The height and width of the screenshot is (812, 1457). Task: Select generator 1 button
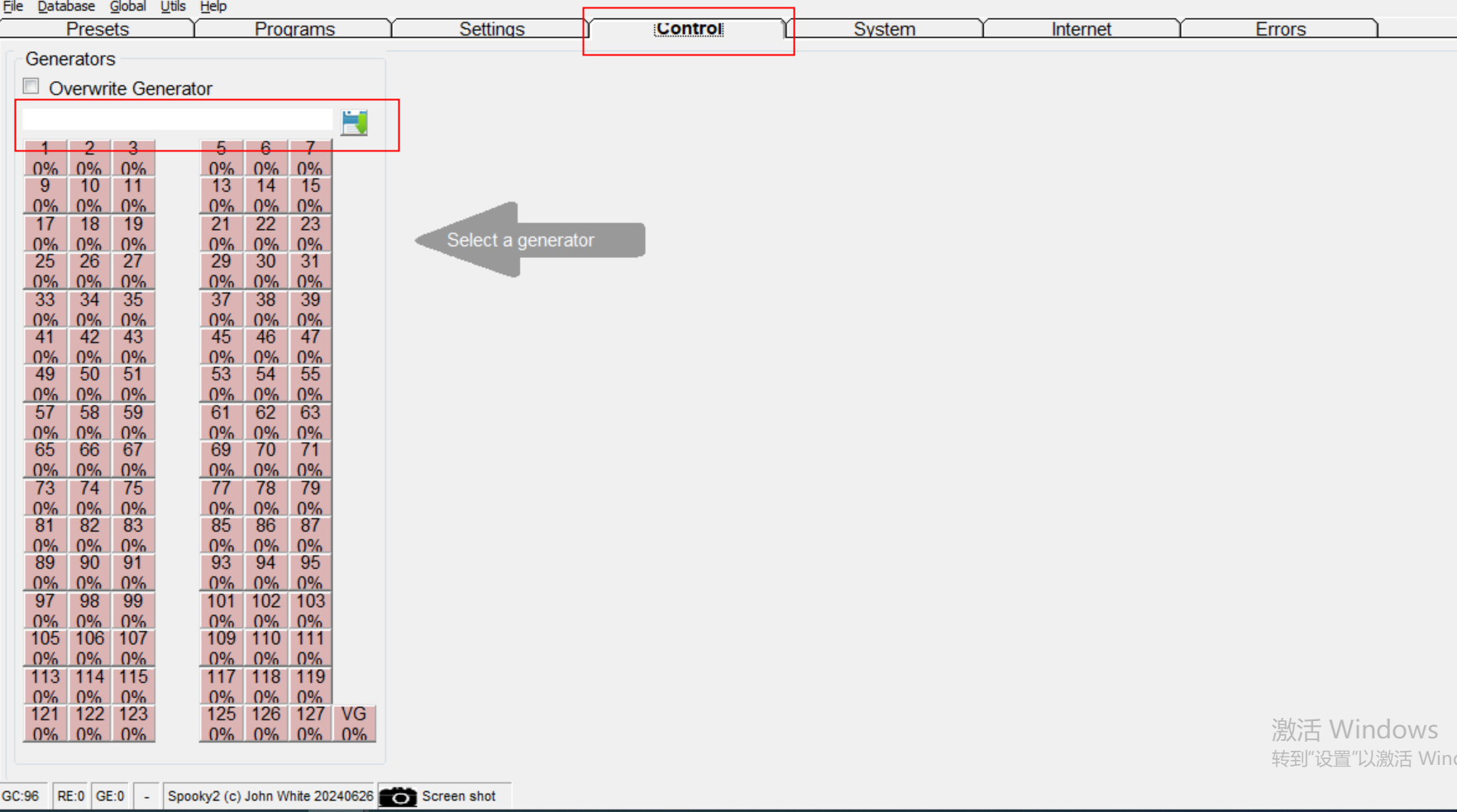[45, 157]
